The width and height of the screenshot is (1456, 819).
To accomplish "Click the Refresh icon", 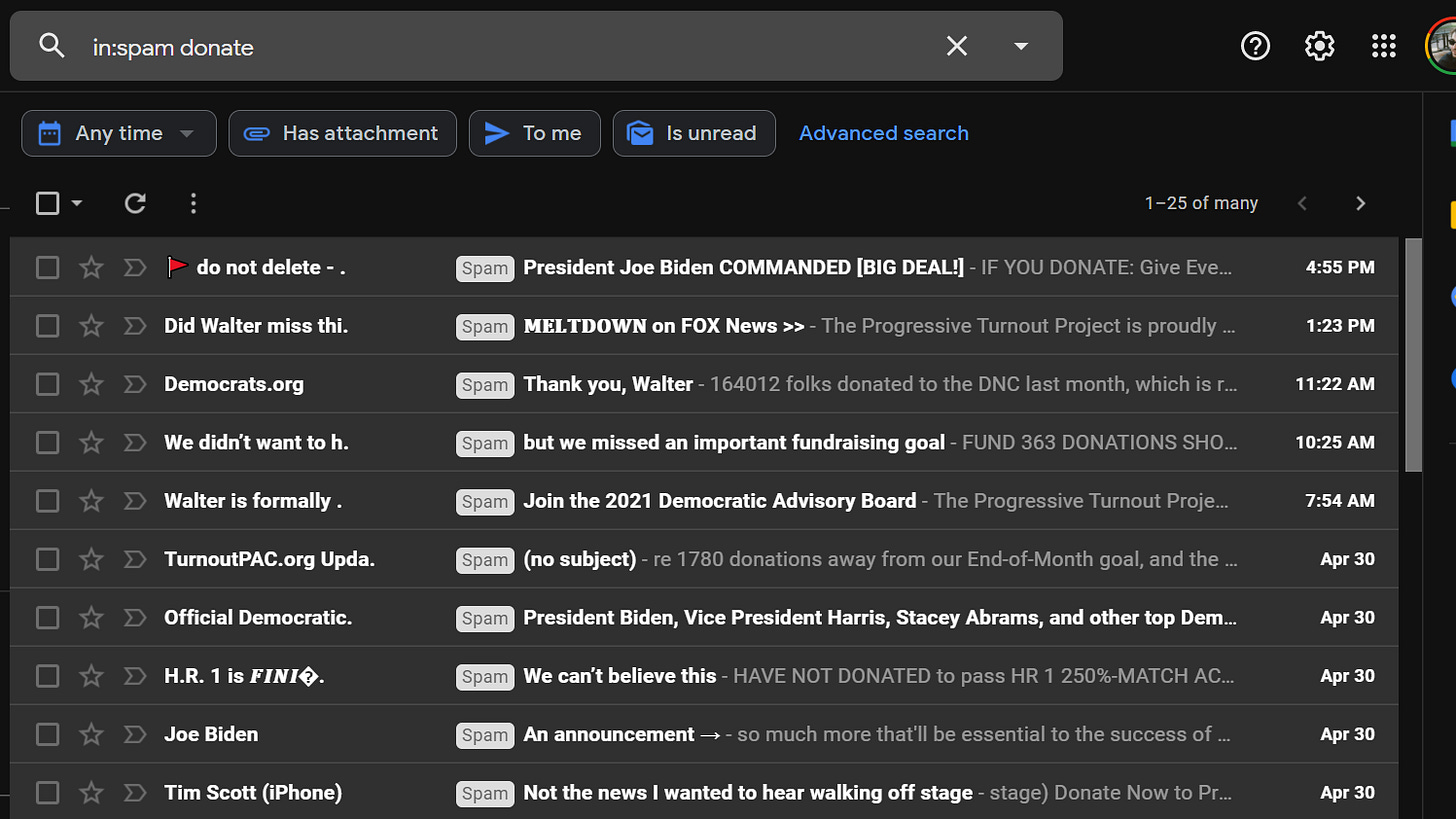I will [x=135, y=203].
